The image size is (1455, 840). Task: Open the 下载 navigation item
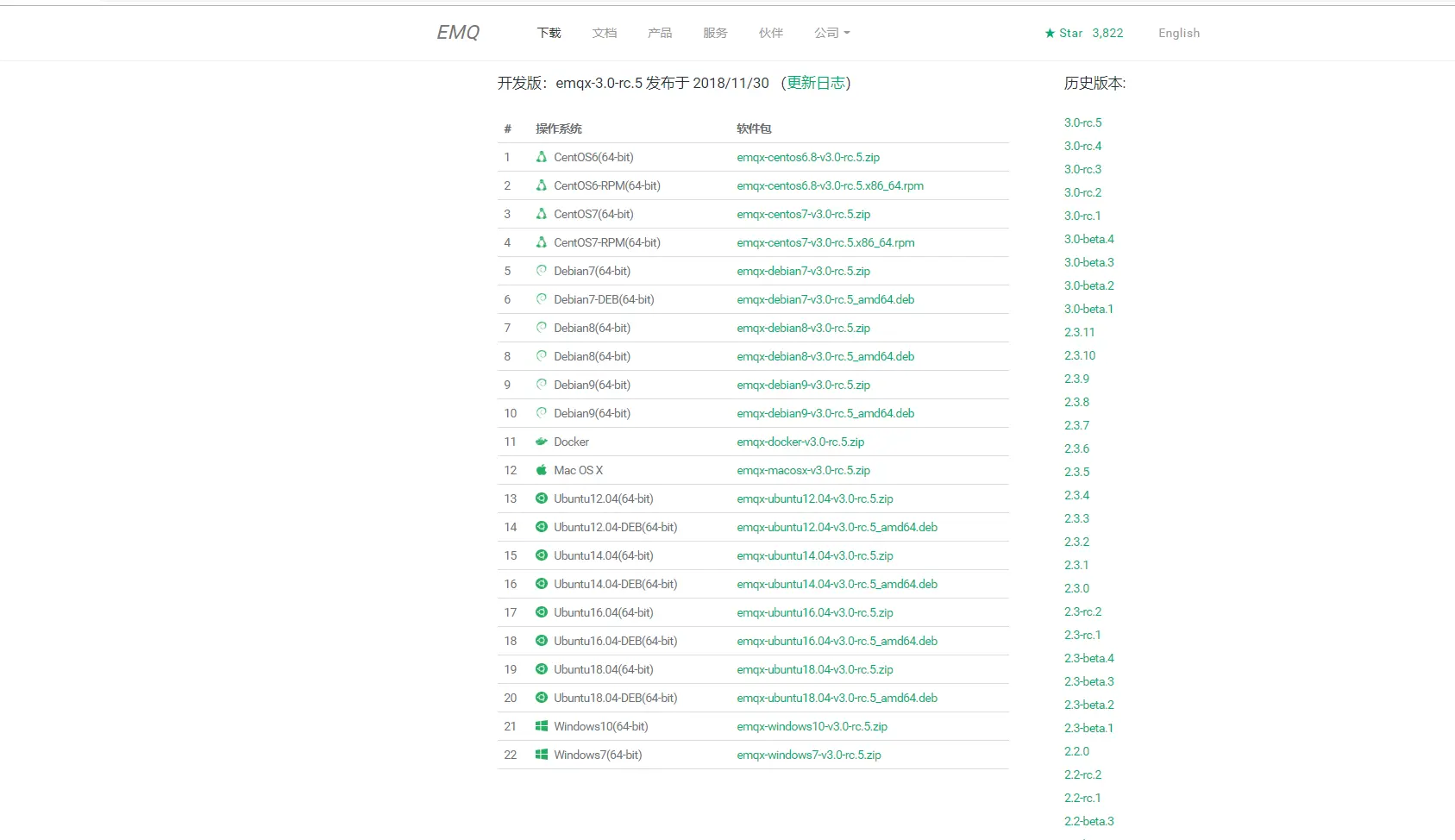[x=549, y=33]
